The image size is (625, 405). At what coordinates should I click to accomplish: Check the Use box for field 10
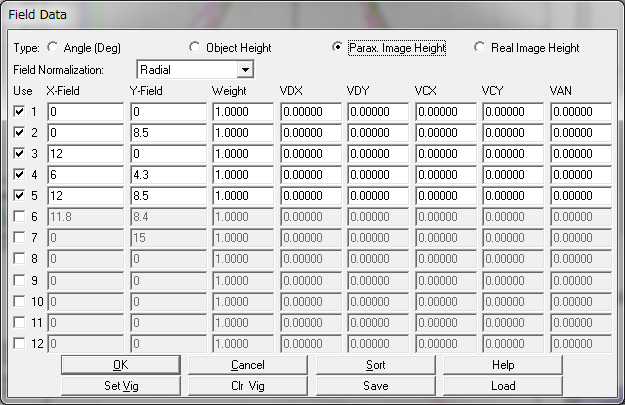pos(19,301)
